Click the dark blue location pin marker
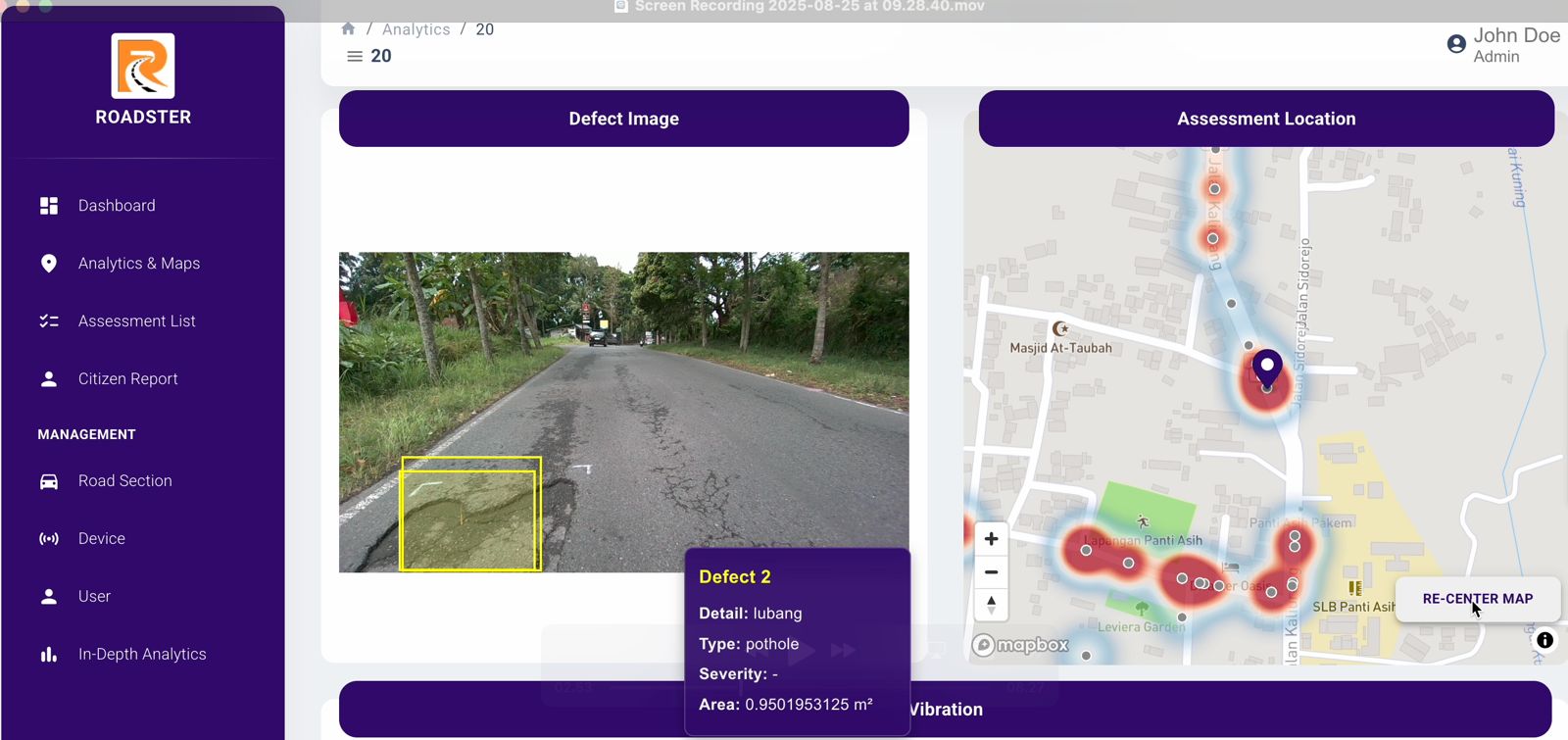Screen dimensions: 1568x740 pos(1267,368)
